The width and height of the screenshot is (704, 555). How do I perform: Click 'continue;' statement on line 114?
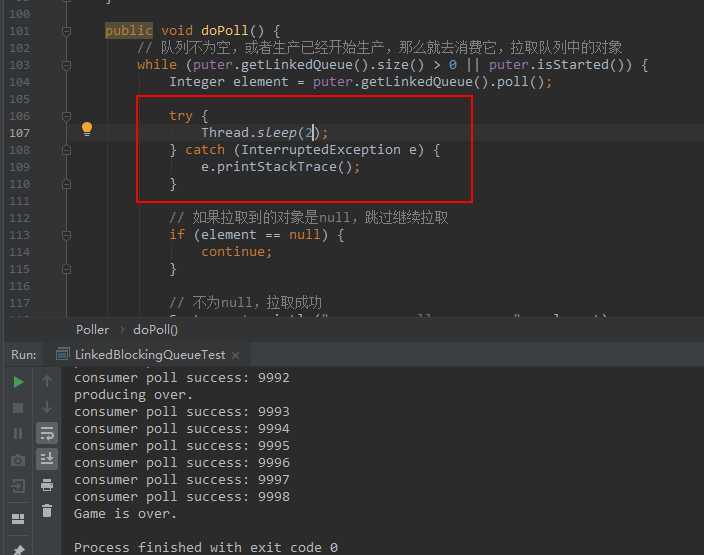[237, 251]
